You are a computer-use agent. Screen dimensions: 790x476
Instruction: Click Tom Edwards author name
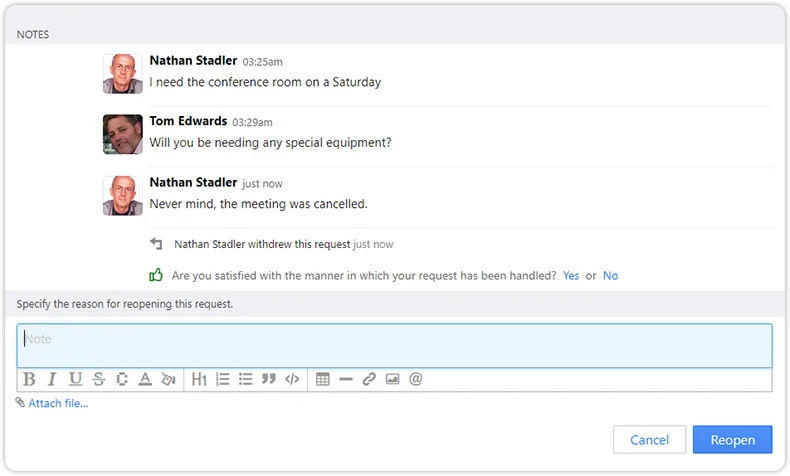(x=188, y=121)
